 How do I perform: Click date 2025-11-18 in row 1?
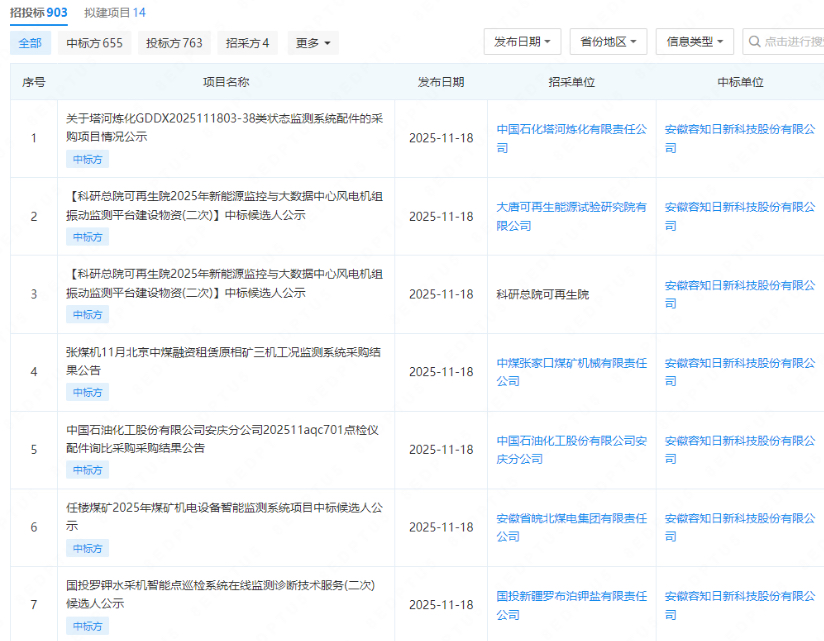[x=441, y=138]
